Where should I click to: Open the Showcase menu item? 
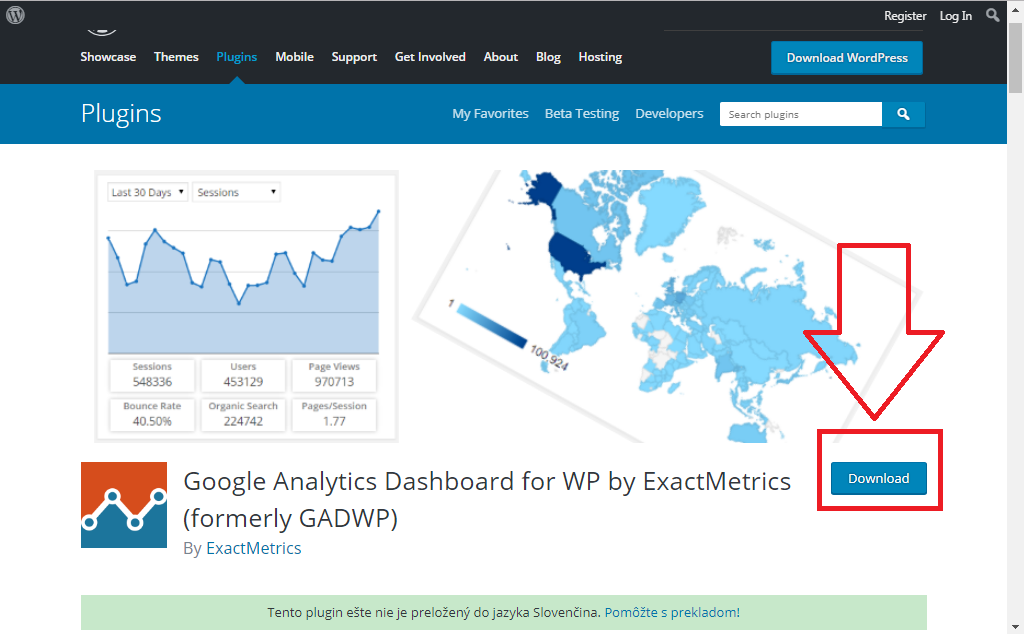[108, 57]
